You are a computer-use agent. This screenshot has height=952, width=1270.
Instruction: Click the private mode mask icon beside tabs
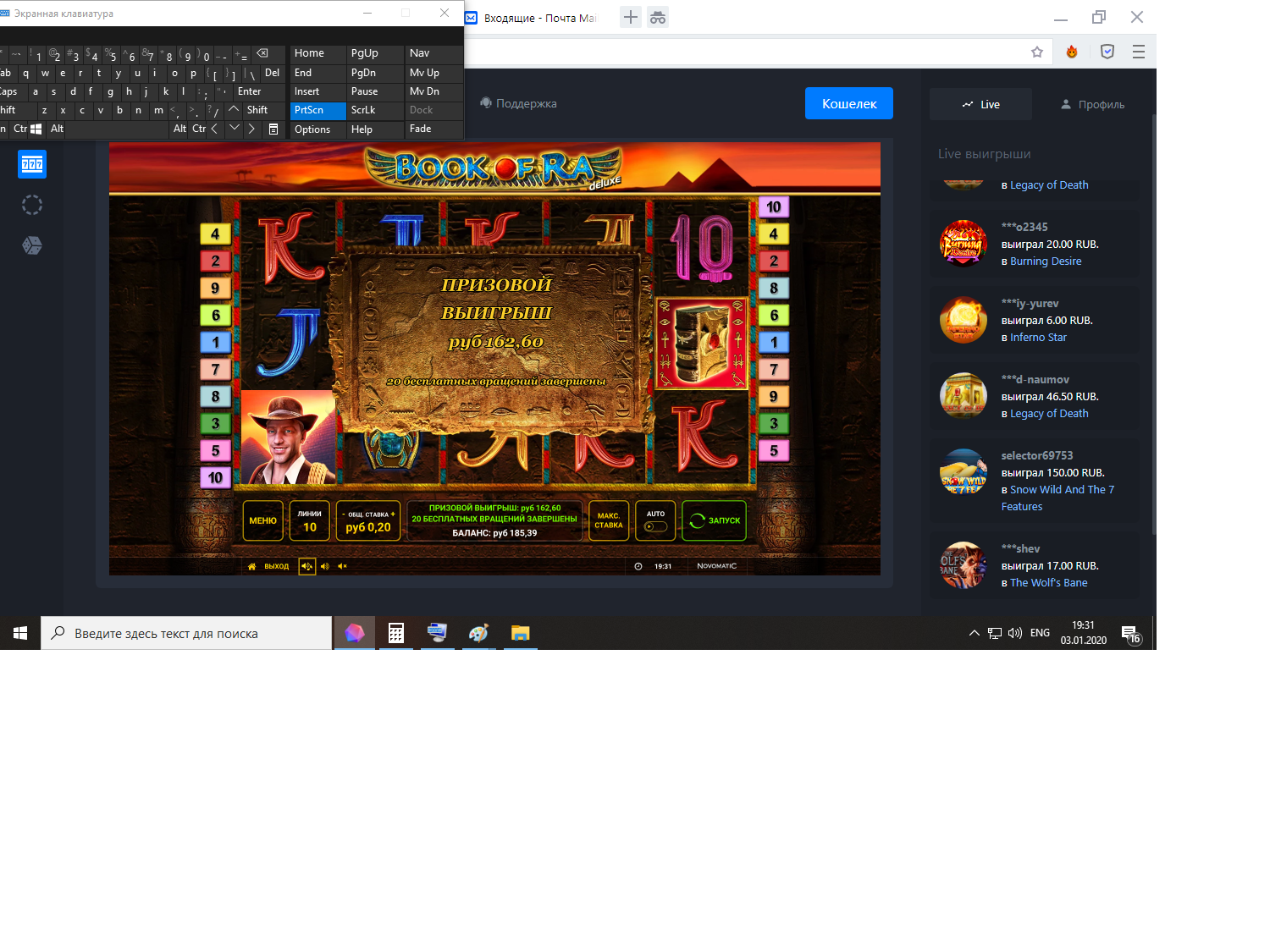coord(658,17)
